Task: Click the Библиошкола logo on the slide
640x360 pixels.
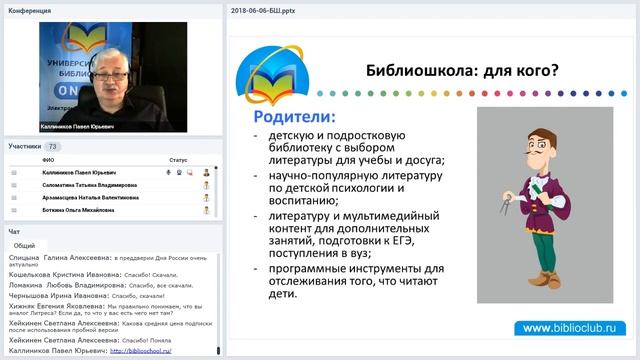Action: 272,75
